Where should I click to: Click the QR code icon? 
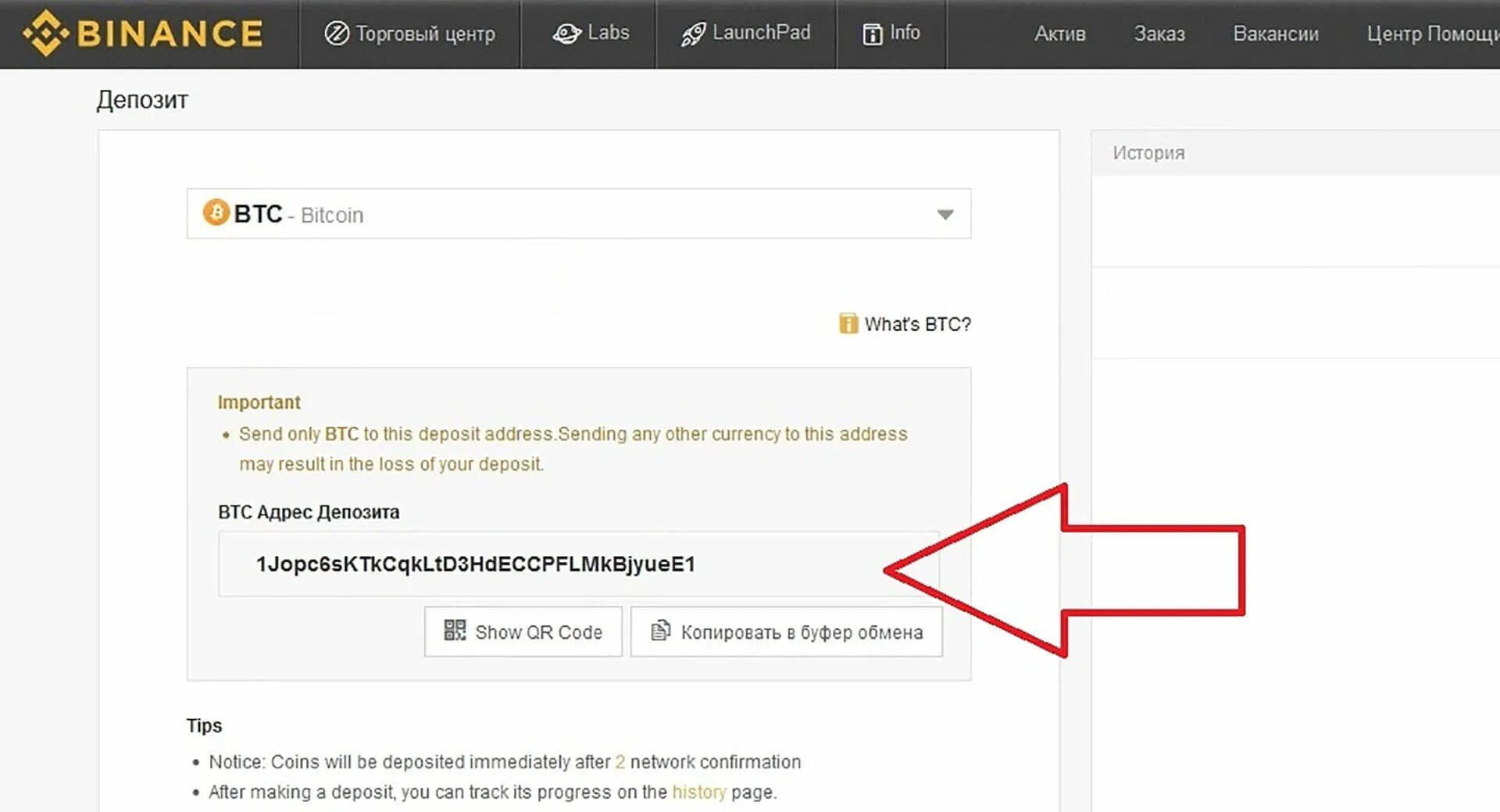[455, 630]
